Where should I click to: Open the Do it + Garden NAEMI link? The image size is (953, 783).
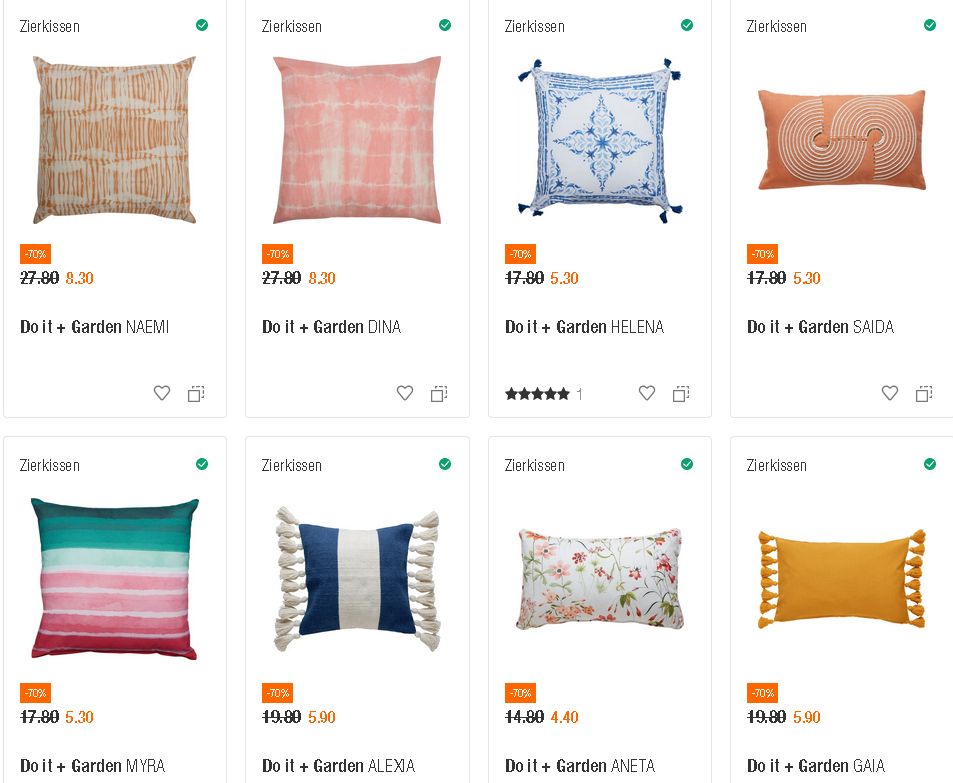94,327
